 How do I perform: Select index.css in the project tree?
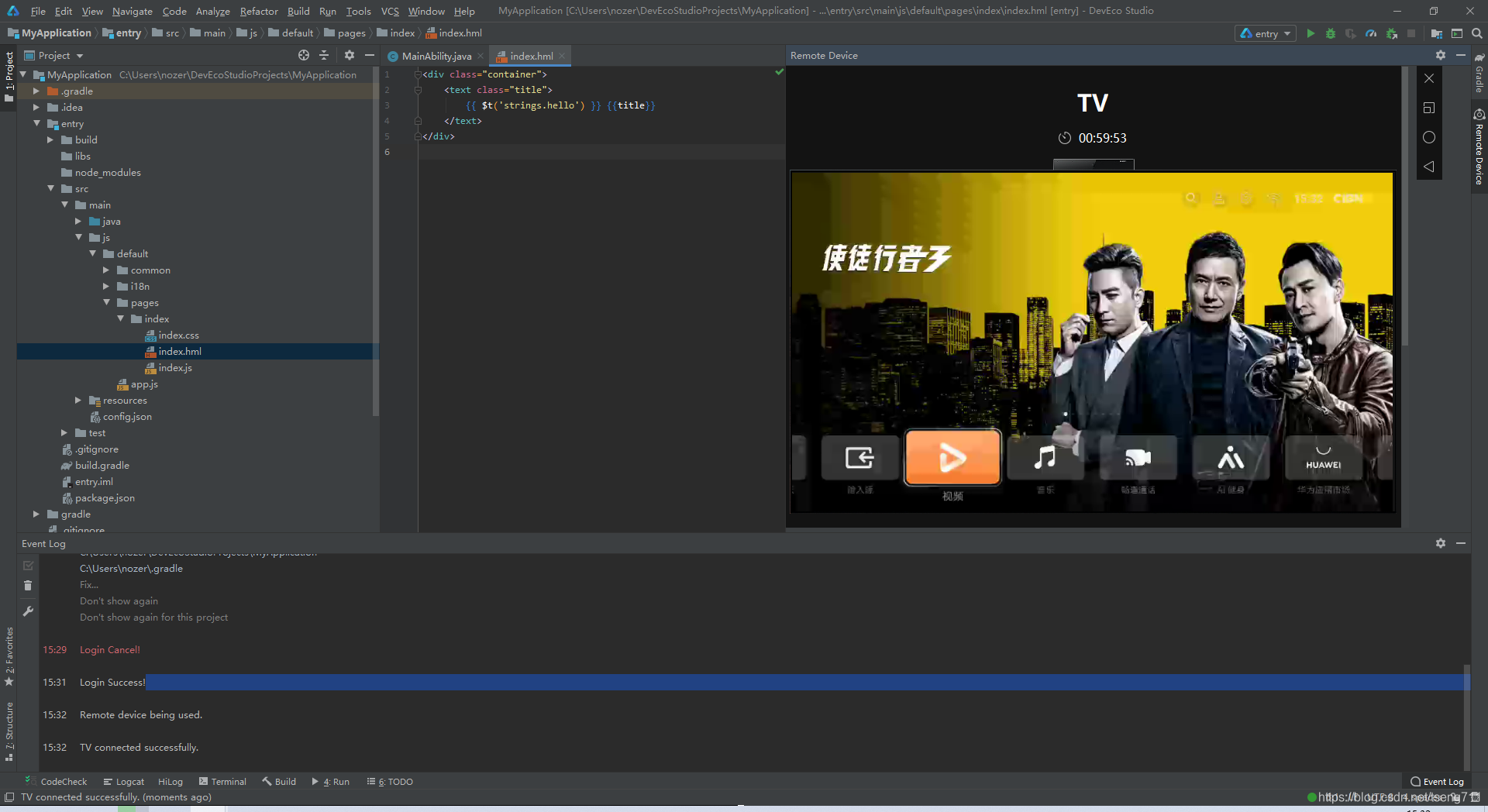pos(180,335)
